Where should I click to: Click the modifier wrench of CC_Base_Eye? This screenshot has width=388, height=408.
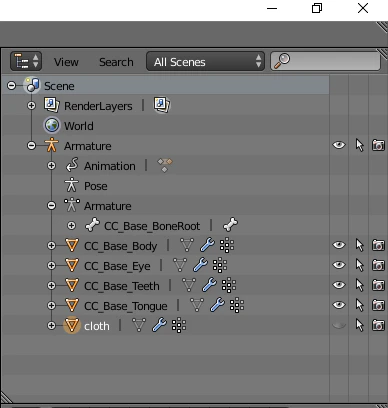click(x=200, y=265)
